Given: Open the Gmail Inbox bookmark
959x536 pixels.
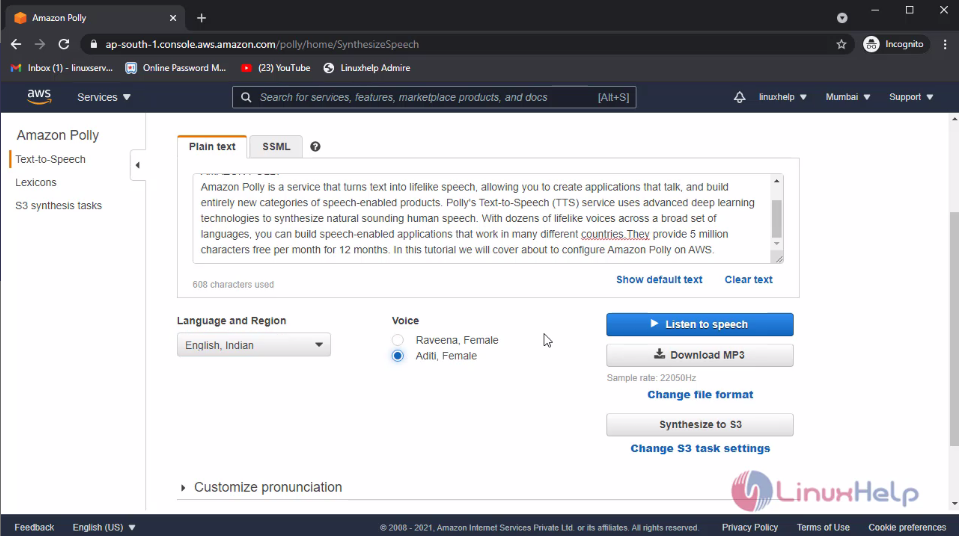Looking at the screenshot, I should pos(62,68).
